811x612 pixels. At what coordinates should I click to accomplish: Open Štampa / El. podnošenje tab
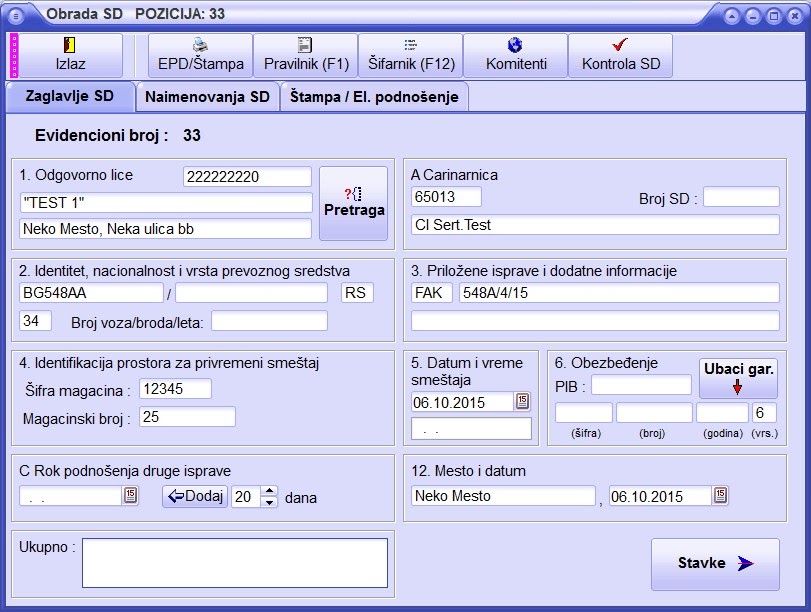point(374,97)
